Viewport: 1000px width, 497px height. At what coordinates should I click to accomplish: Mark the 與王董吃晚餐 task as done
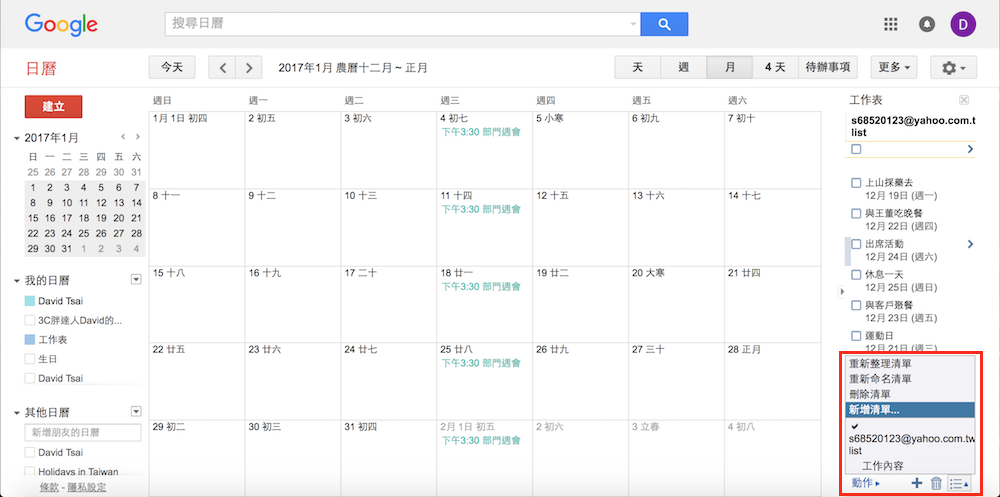coord(856,213)
